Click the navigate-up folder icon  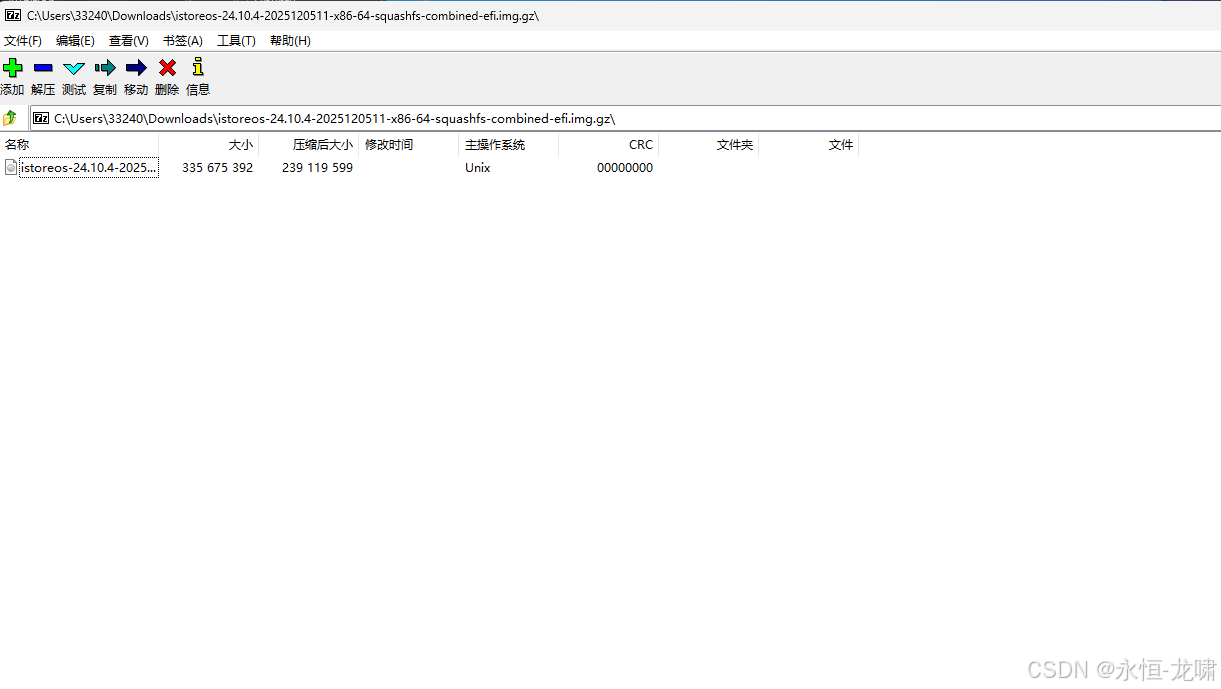10,117
